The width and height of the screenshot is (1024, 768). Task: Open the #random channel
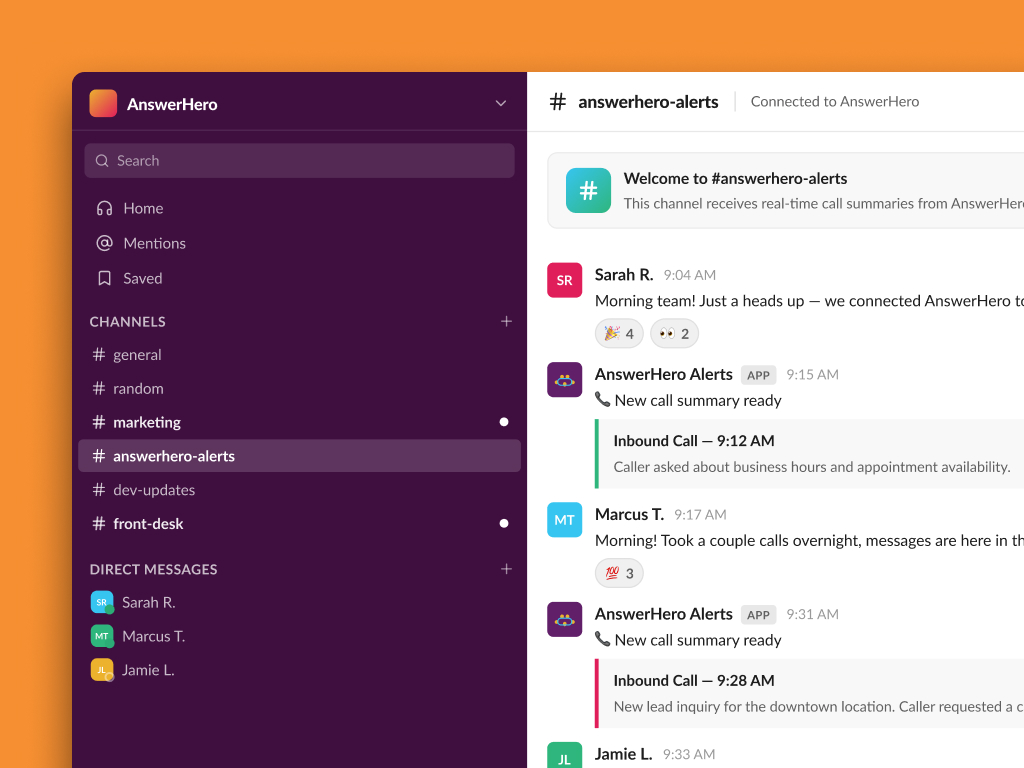click(299, 389)
